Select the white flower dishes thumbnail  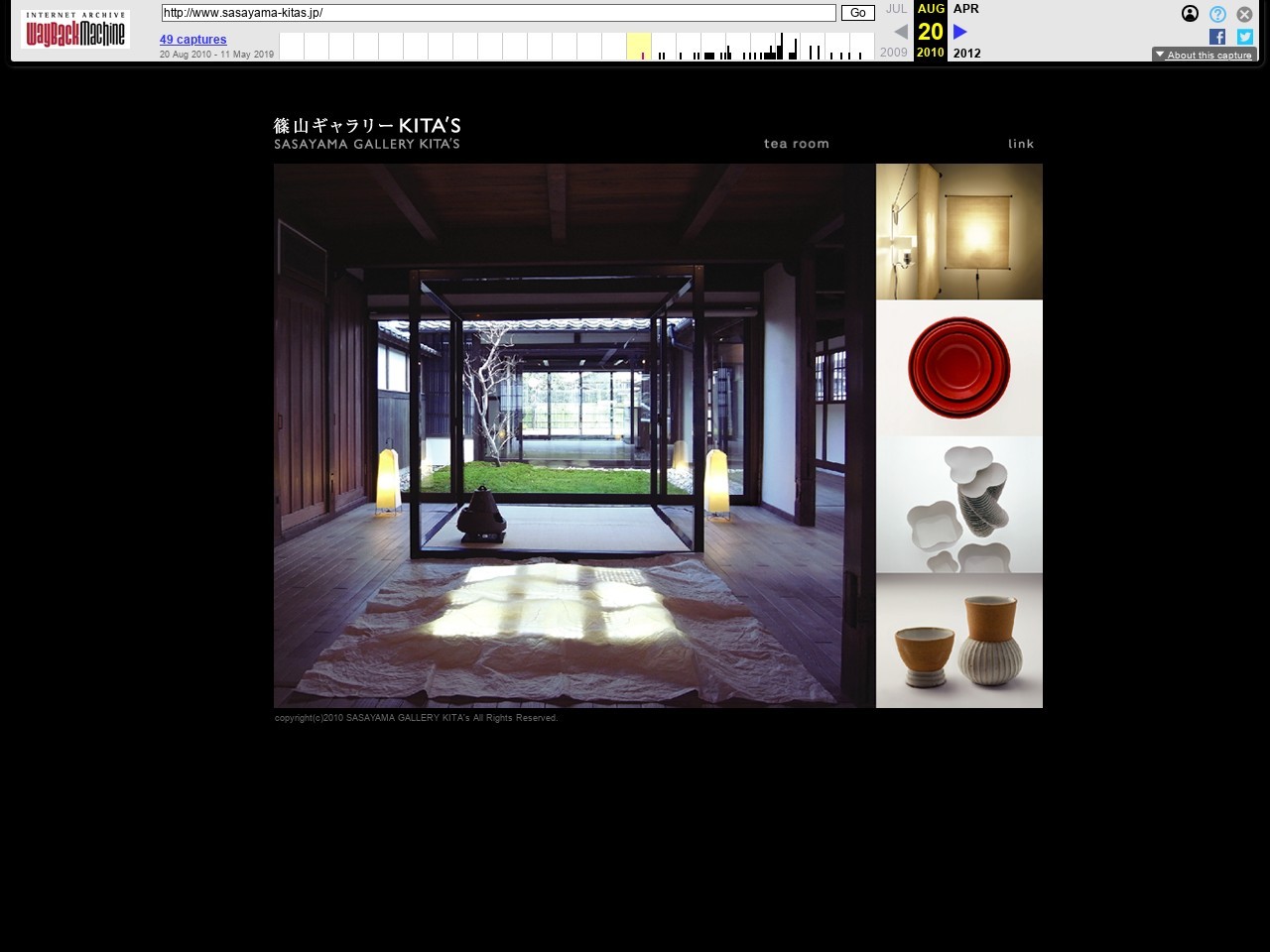(958, 505)
